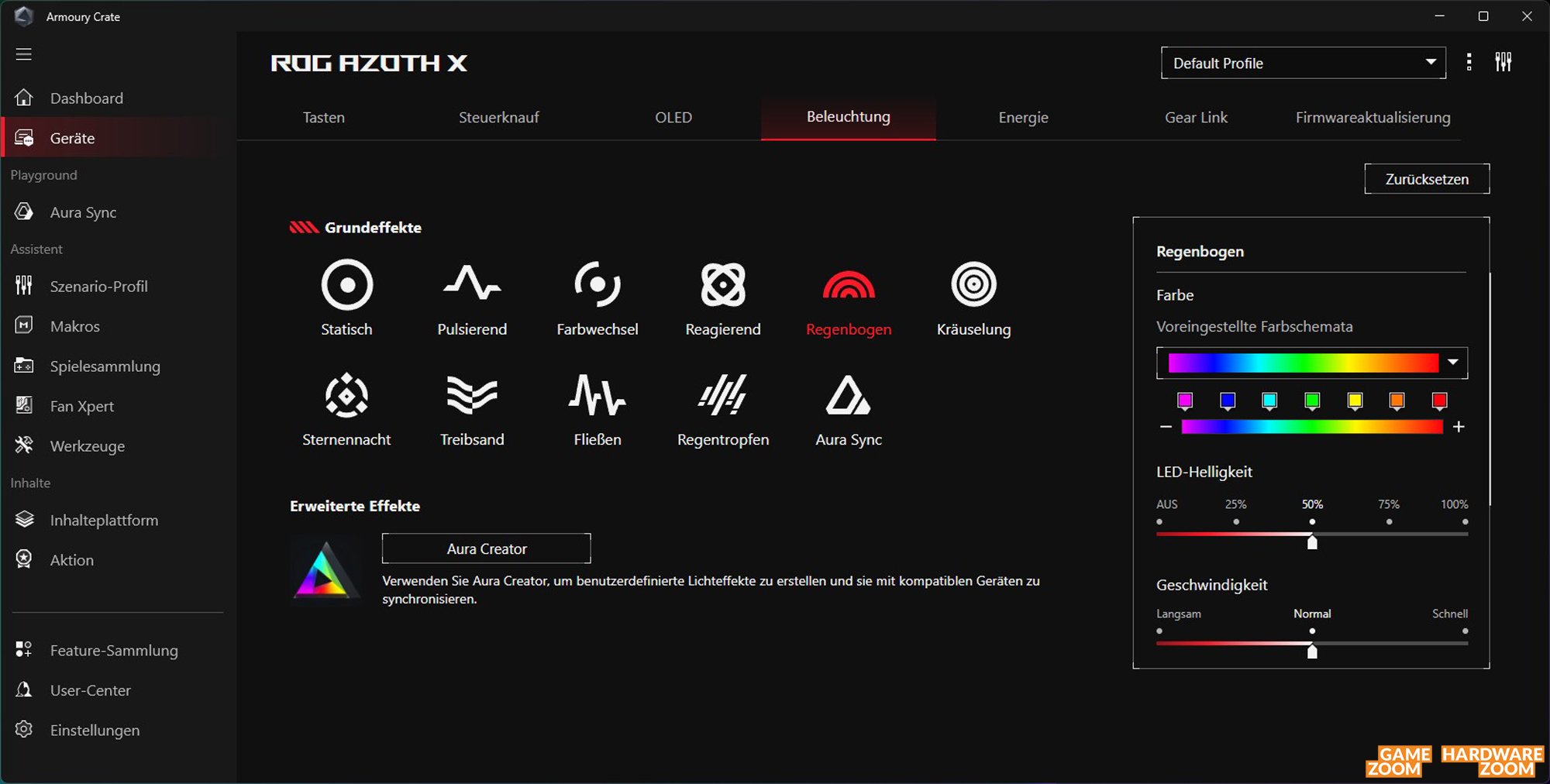Screen dimensions: 1550x784
Task: Set speed to Schnell
Action: pyautogui.click(x=1465, y=631)
